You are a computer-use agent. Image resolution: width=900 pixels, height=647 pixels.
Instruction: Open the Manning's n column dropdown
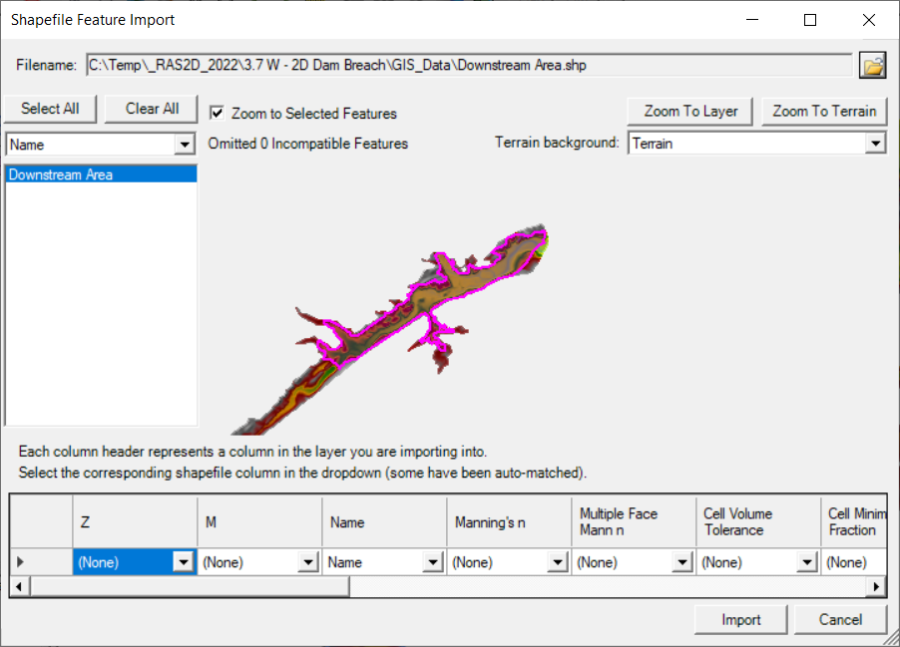tap(557, 562)
